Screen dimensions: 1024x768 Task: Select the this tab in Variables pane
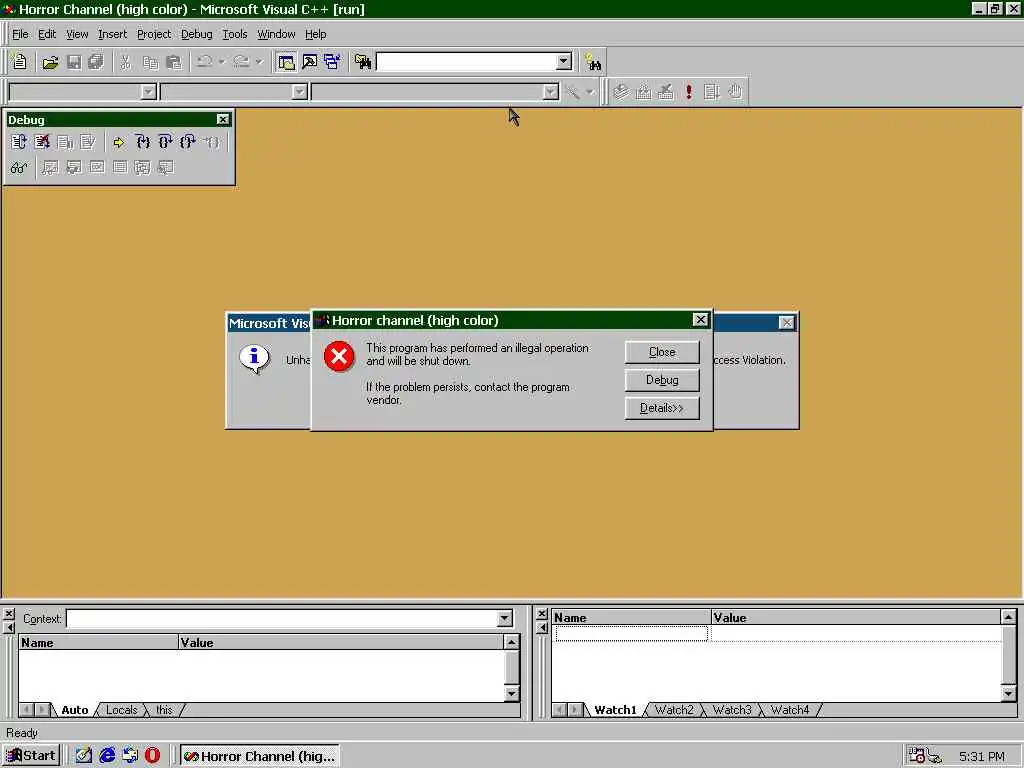point(164,710)
